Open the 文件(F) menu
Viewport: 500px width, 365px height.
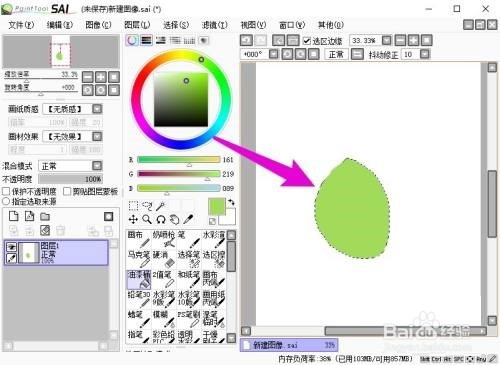click(x=21, y=25)
